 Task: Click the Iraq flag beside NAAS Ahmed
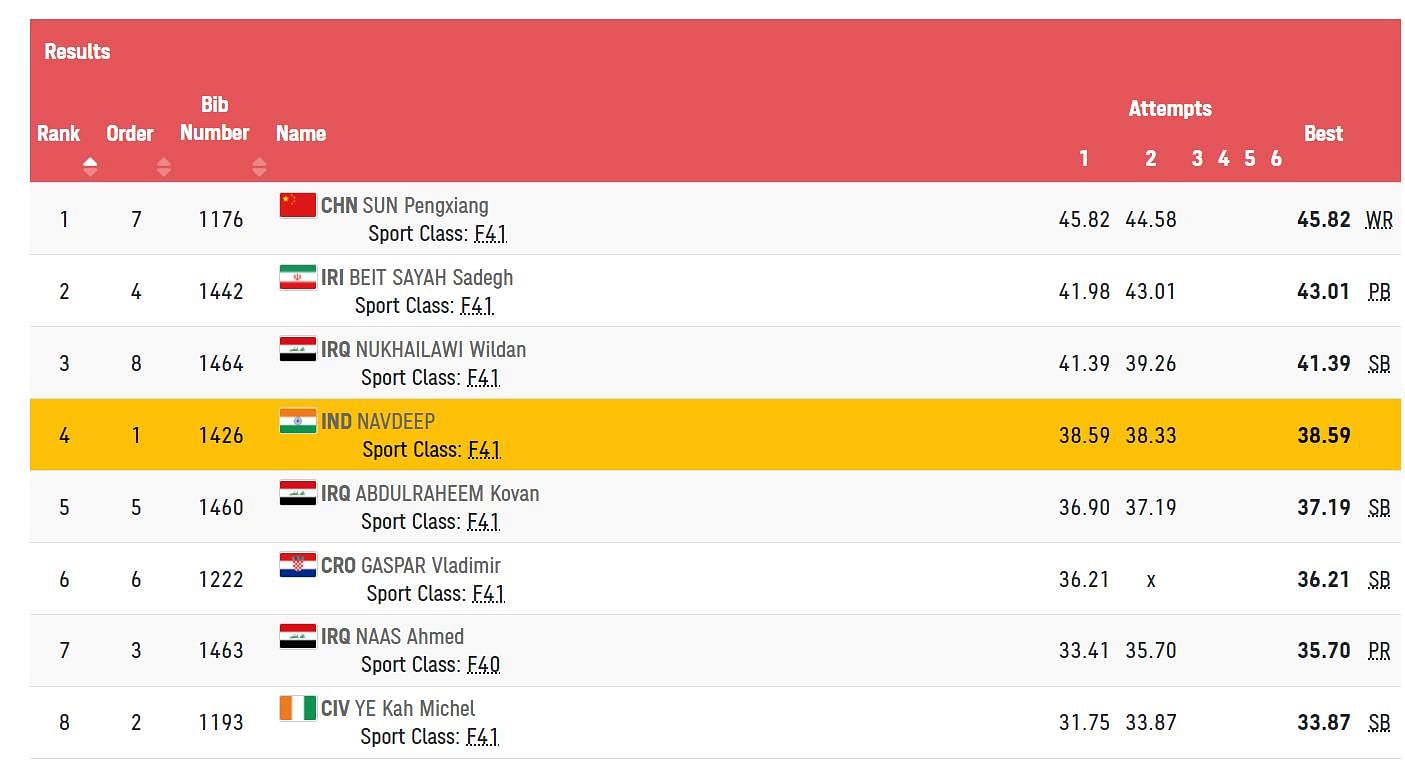coord(298,636)
